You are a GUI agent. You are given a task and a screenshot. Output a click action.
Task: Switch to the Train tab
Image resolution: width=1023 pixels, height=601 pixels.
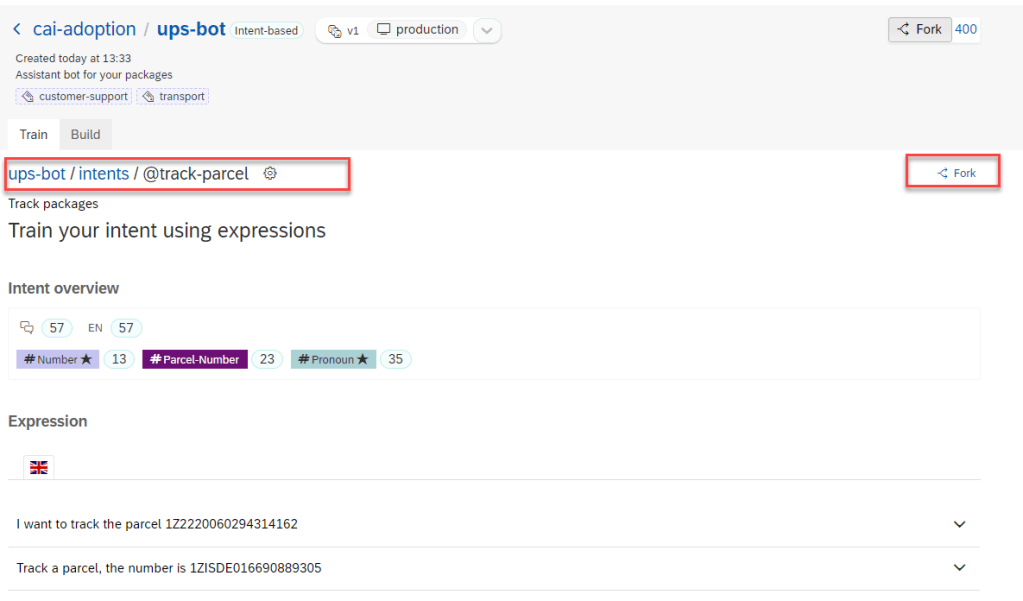pyautogui.click(x=33, y=135)
